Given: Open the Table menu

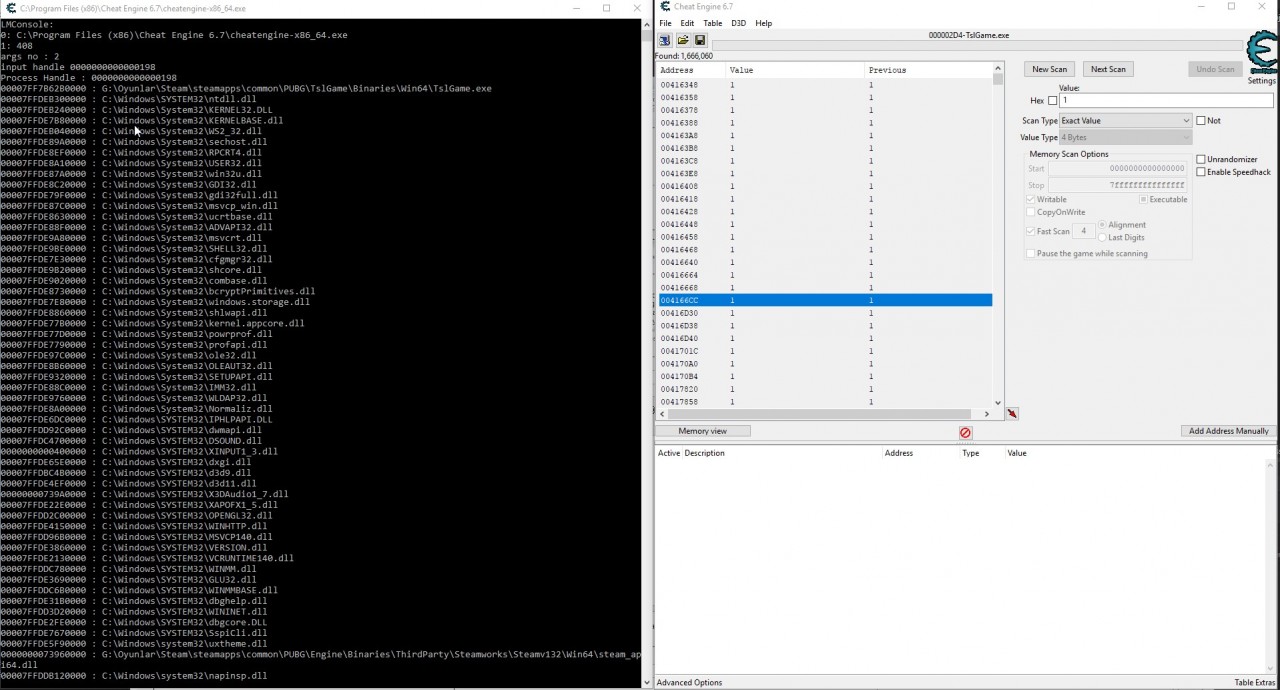Looking at the screenshot, I should (x=712, y=23).
